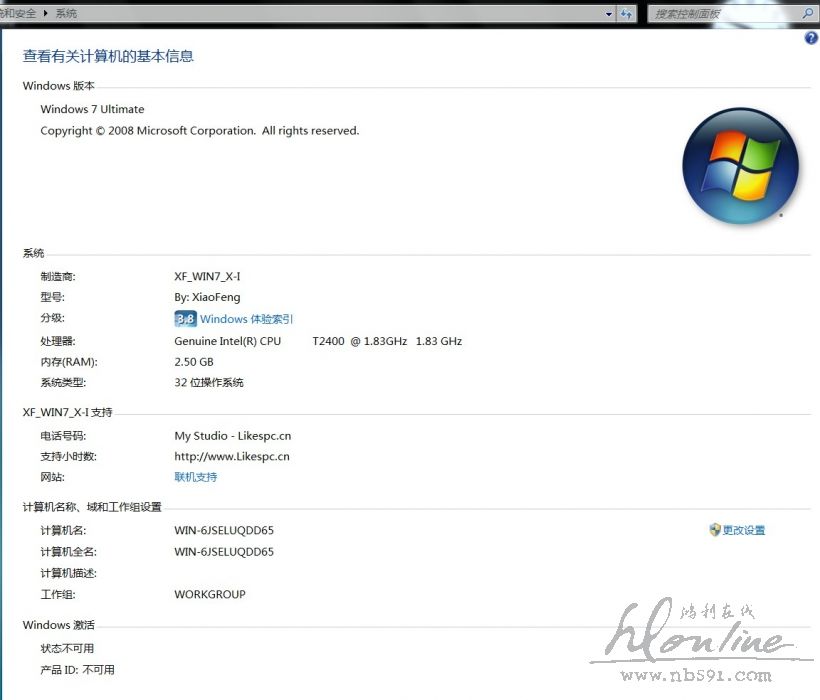Expand the breadcrumb arrow before 系统
This screenshot has width=820, height=700.
point(45,14)
